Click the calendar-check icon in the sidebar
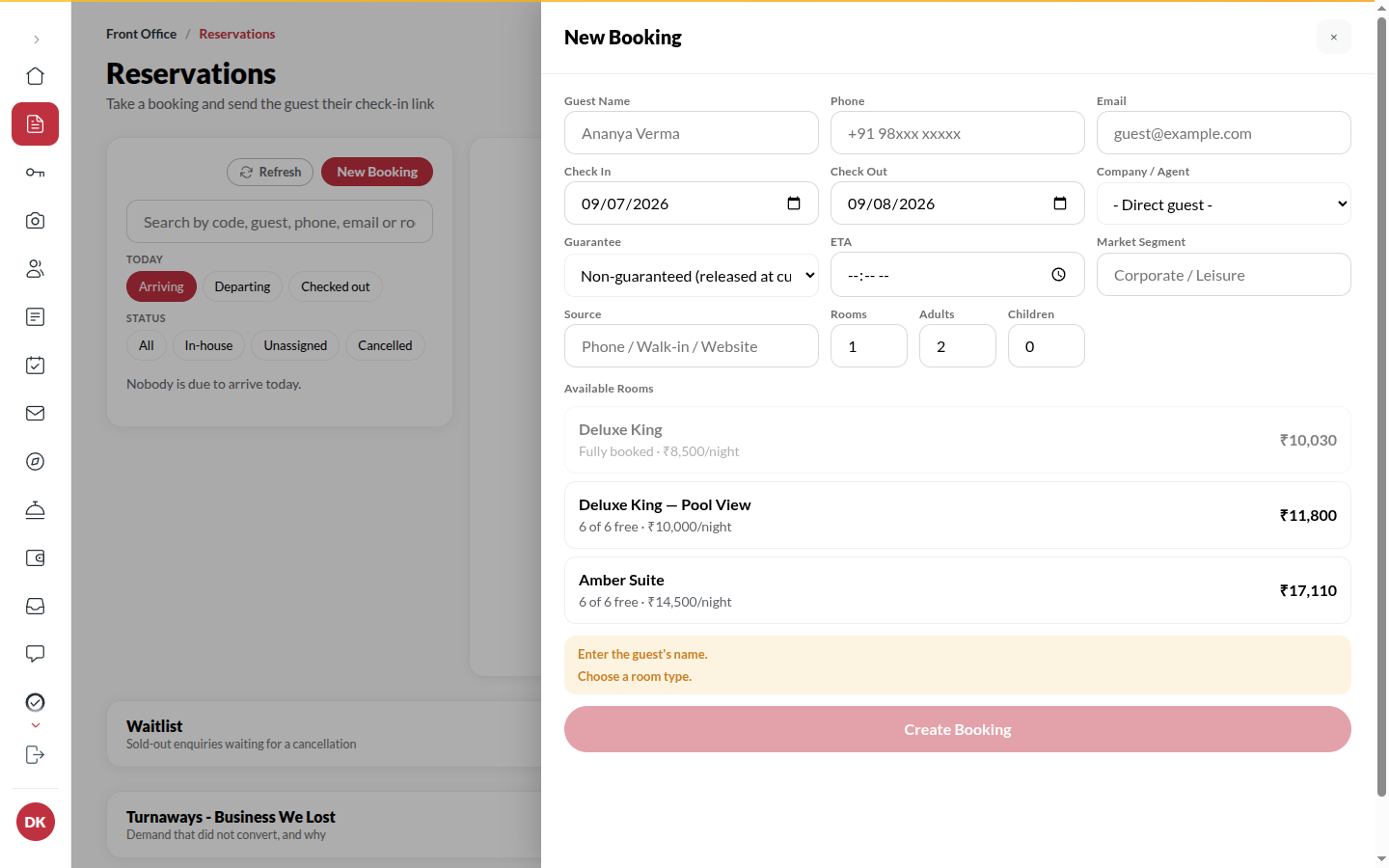 [36, 366]
